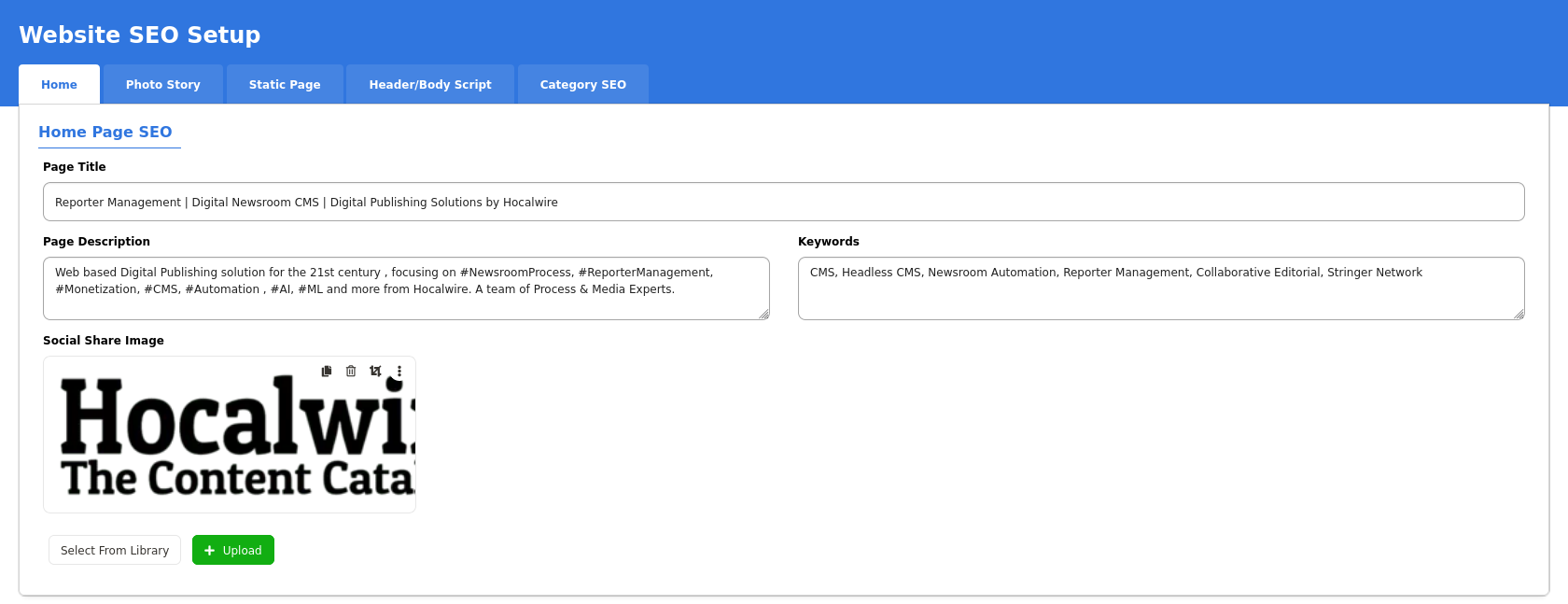The height and width of the screenshot is (604, 1568).
Task: Crop the social share image
Action: click(375, 371)
